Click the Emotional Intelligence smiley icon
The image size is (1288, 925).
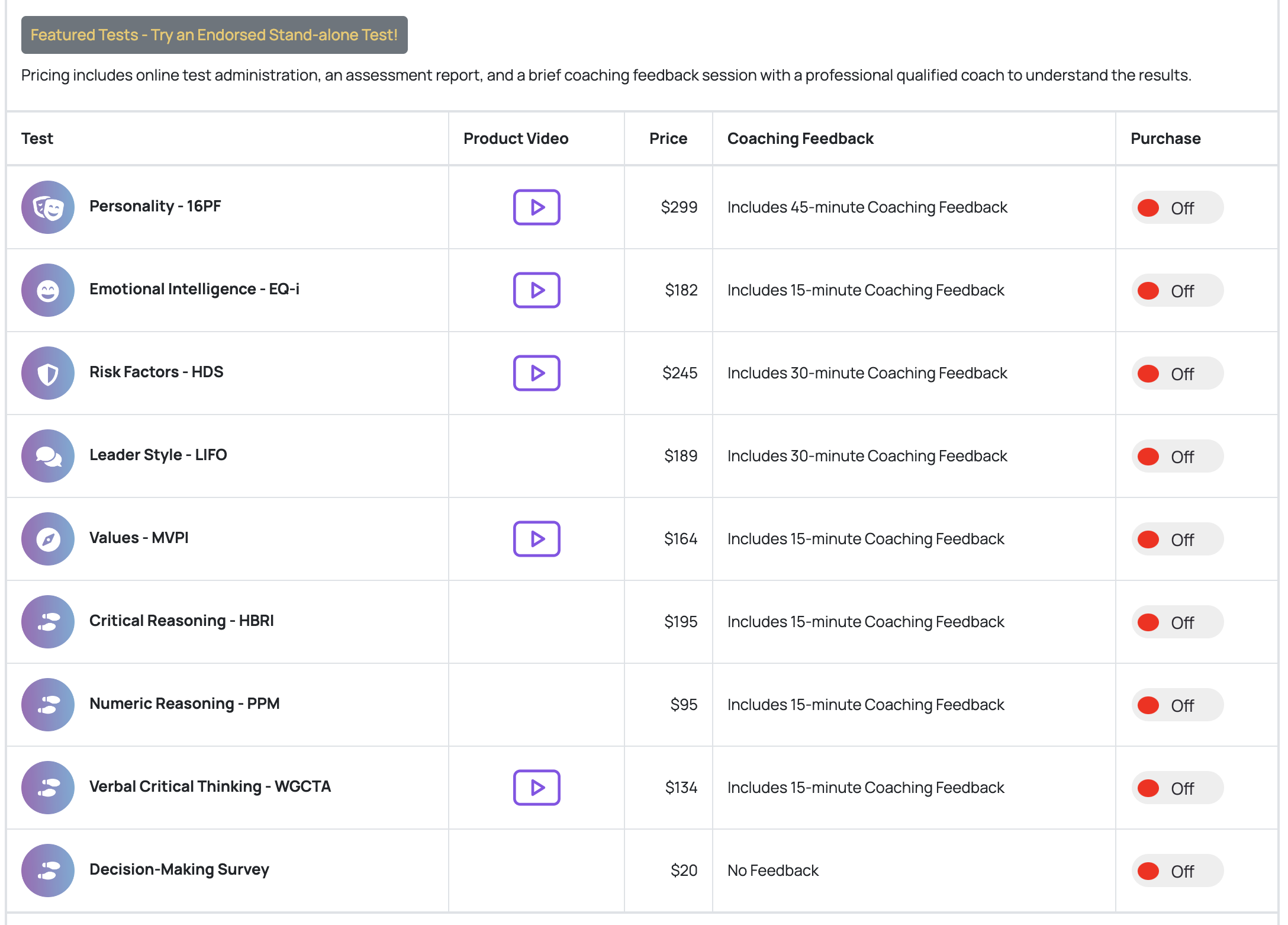[48, 290]
